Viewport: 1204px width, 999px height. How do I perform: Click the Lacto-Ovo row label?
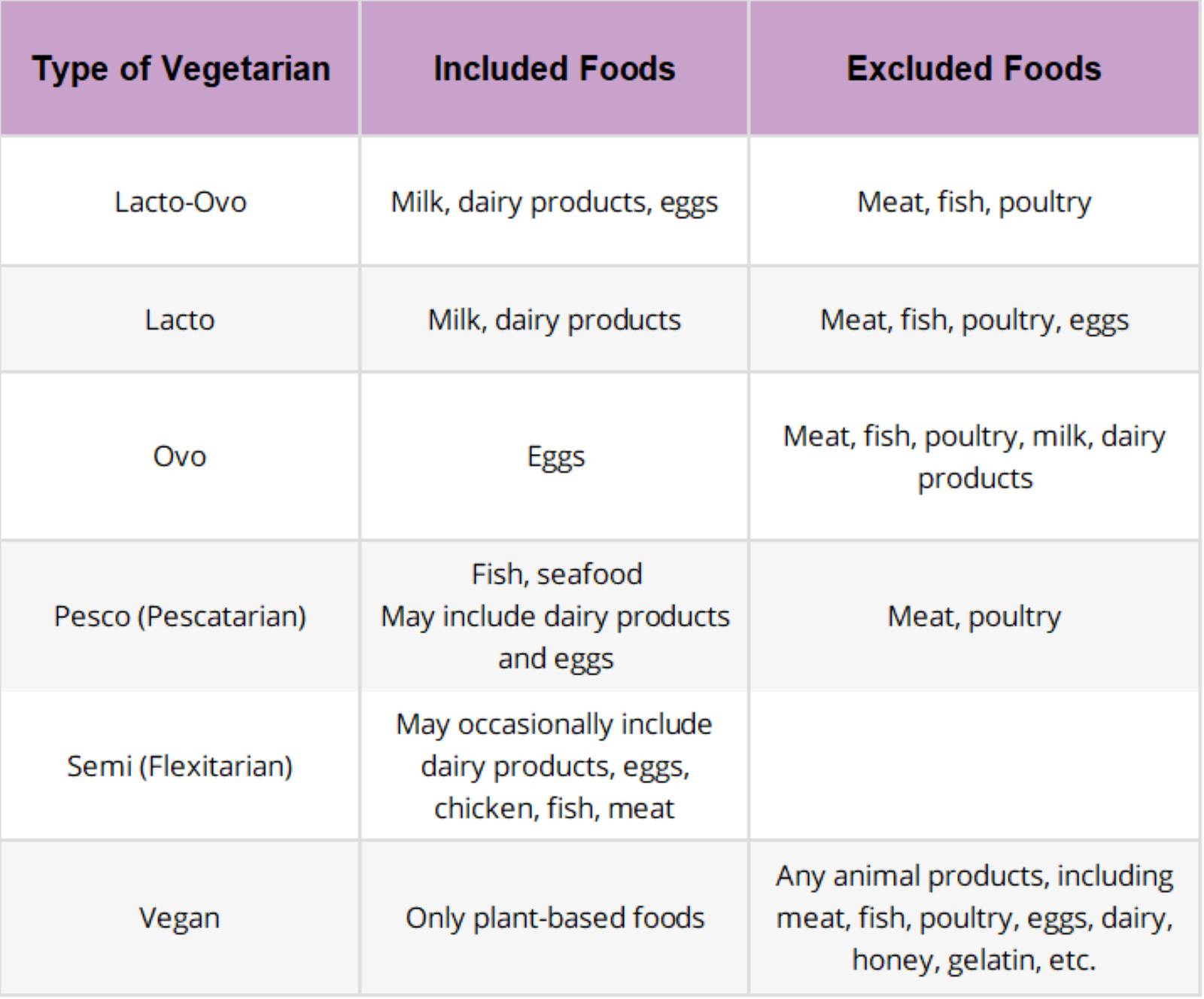[180, 202]
